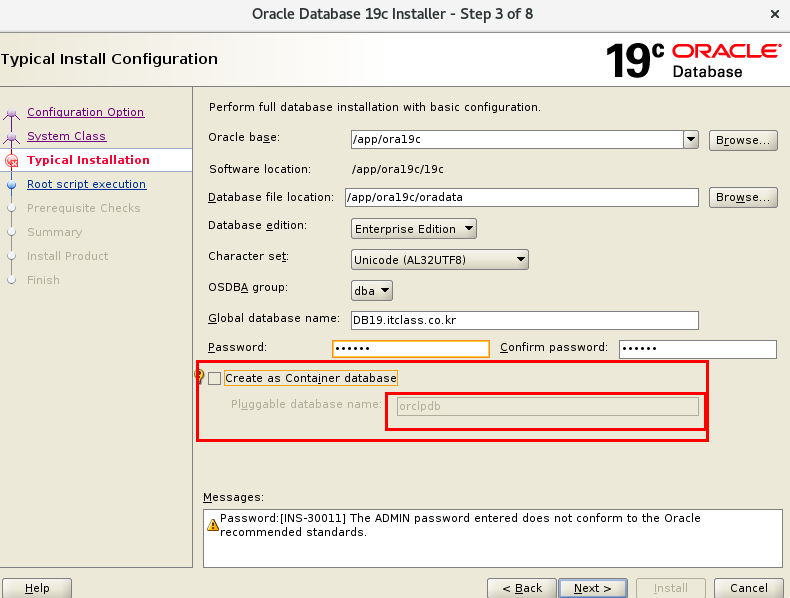Click the Global database name label
The height and width of the screenshot is (598, 790).
(274, 318)
